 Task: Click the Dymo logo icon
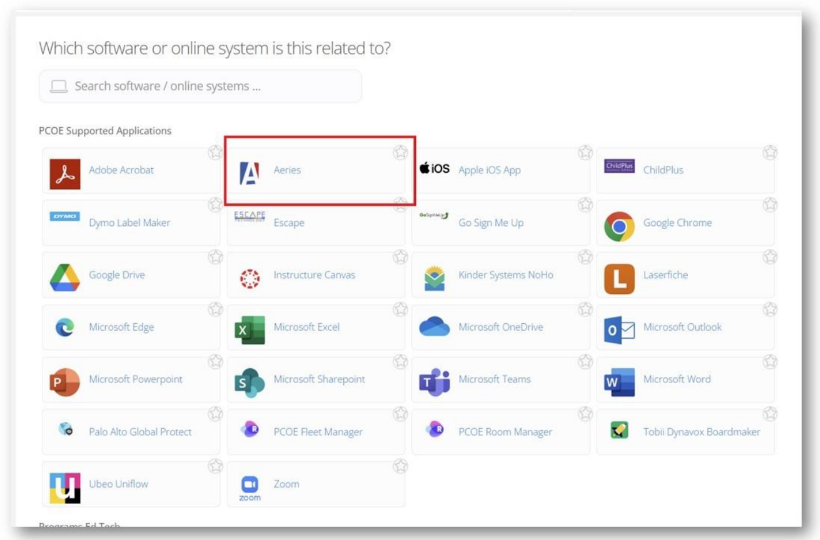click(65, 216)
